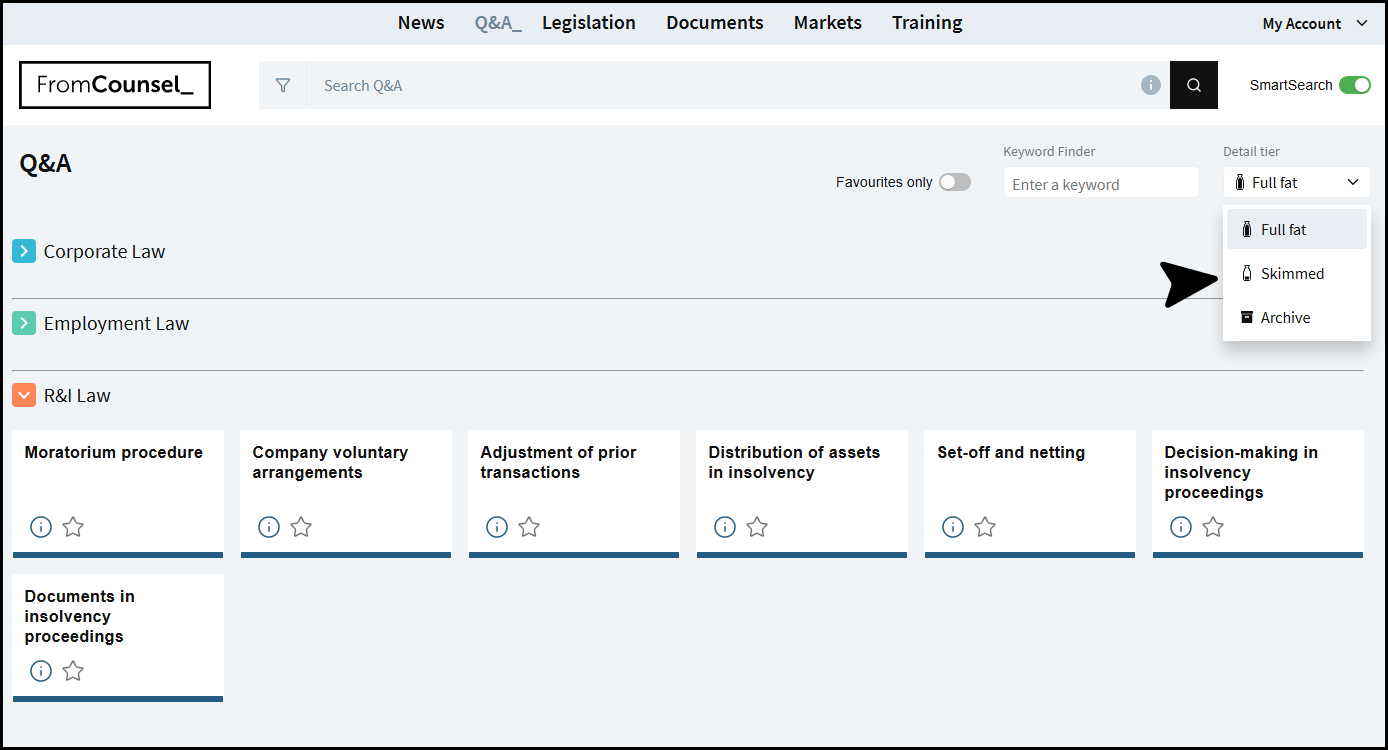Enable the Favourites only switch
The height and width of the screenshot is (750, 1388).
tap(954, 182)
